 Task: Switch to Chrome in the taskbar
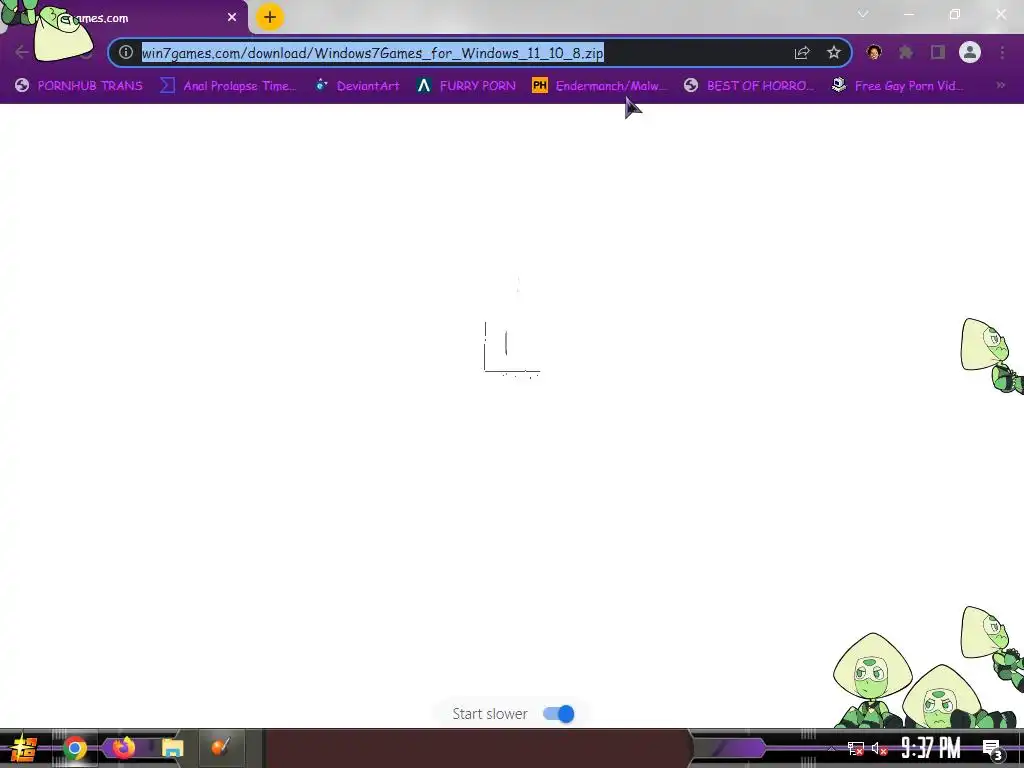coord(75,748)
